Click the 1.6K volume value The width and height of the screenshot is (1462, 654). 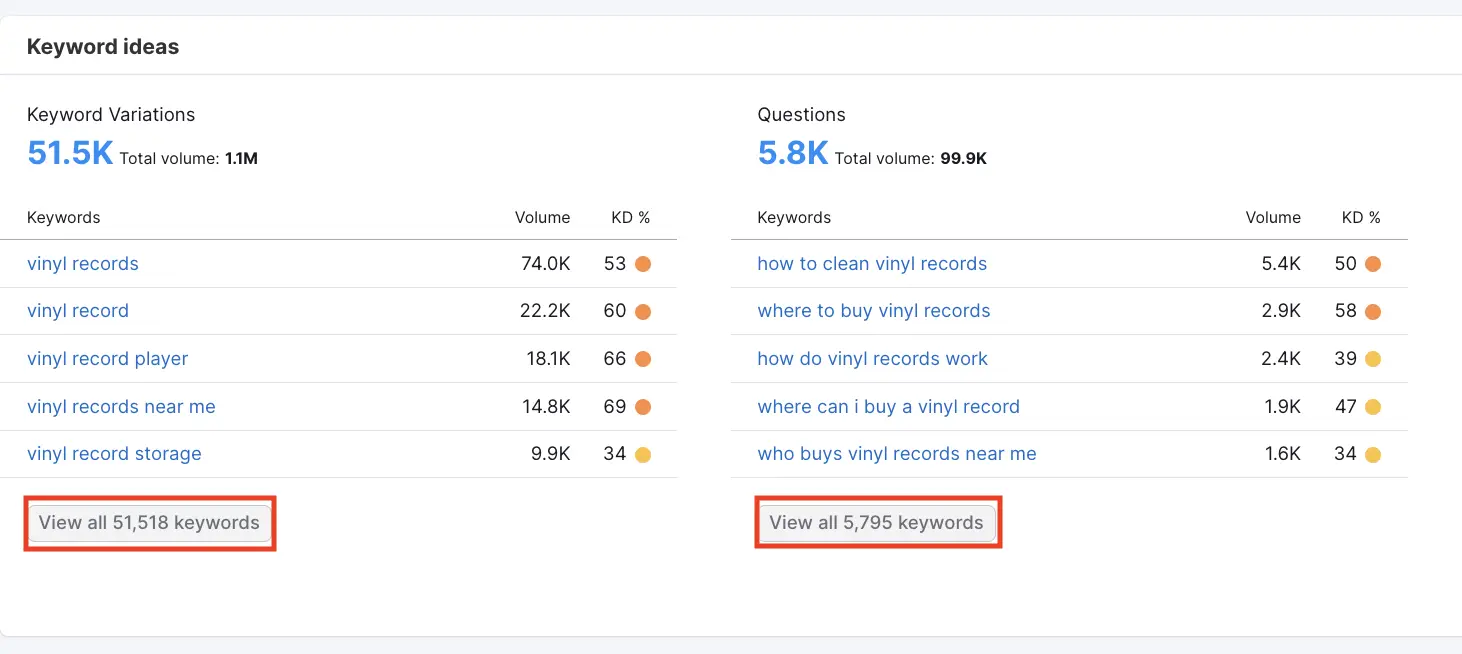pyautogui.click(x=1283, y=454)
